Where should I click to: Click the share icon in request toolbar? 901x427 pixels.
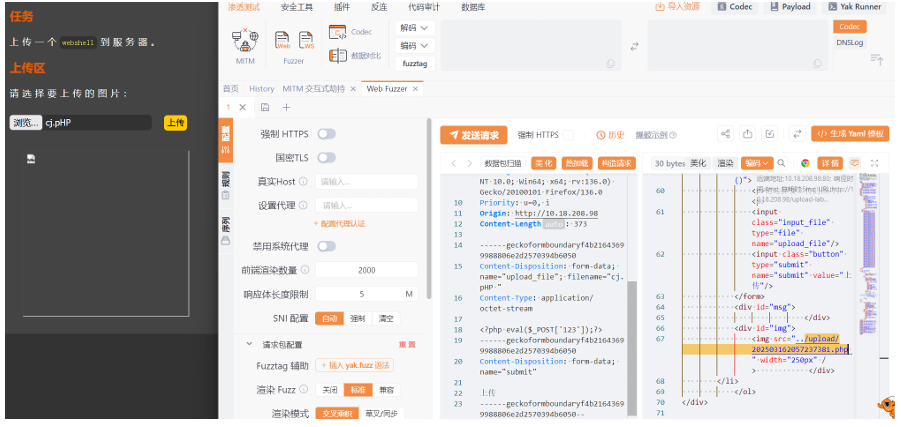click(724, 134)
